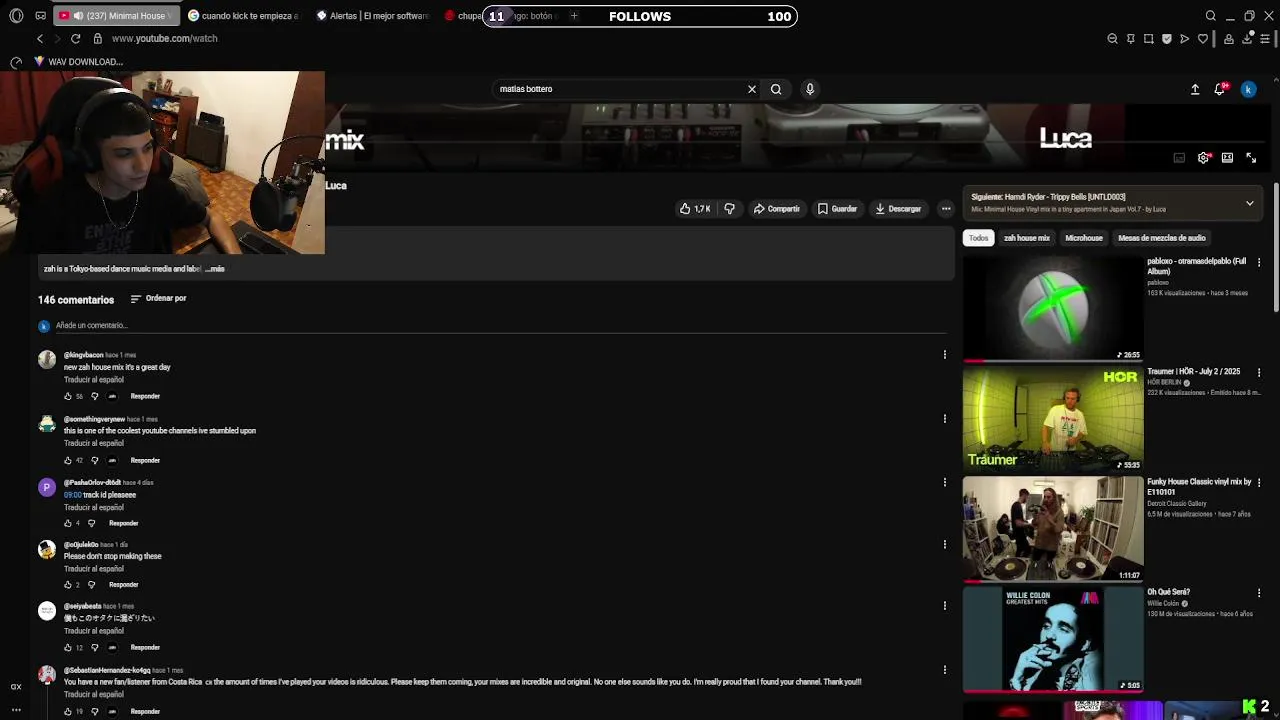The width and height of the screenshot is (1280, 720).
Task: Share the video via Compartir
Action: (x=777, y=209)
